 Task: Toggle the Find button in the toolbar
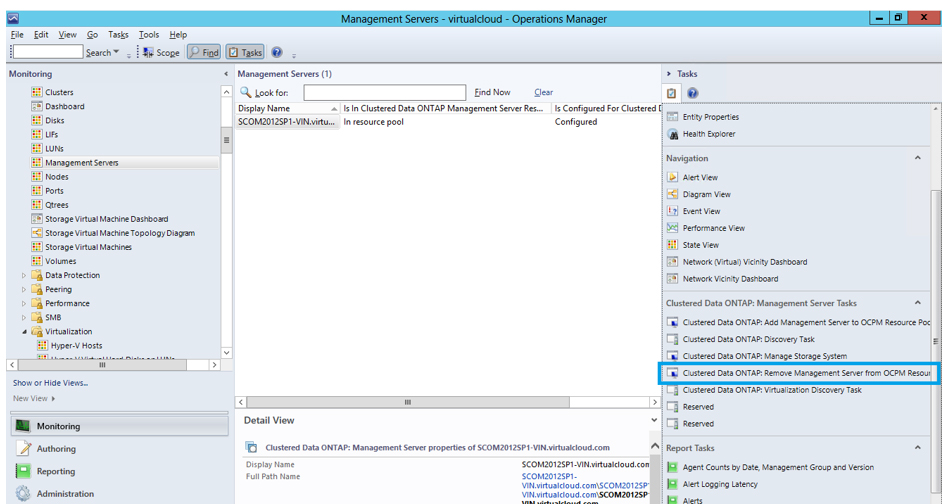pos(204,53)
